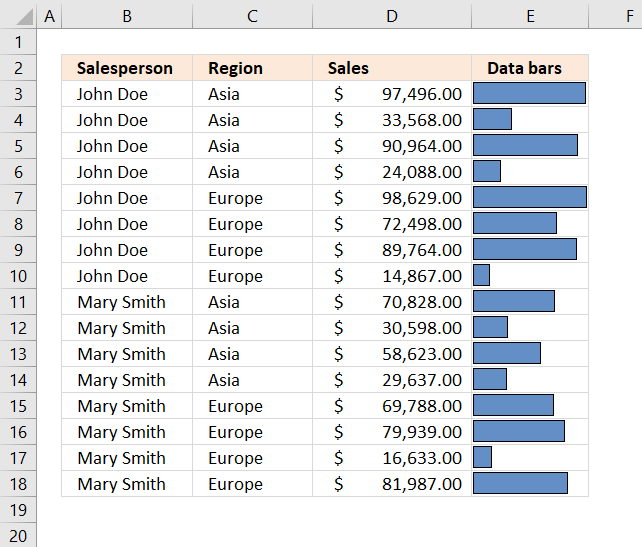Select Mary Smith in row 18
Screen dimensions: 642x547
click(127, 484)
